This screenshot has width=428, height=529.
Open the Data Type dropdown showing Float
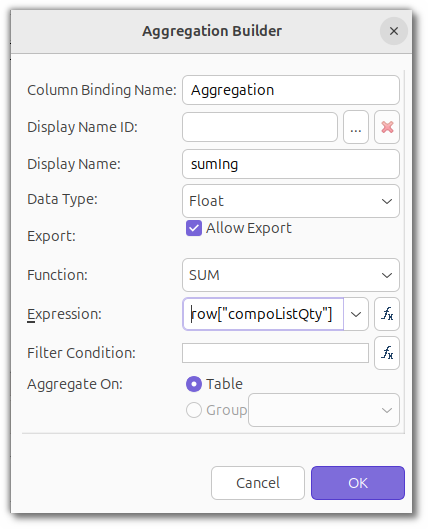291,201
